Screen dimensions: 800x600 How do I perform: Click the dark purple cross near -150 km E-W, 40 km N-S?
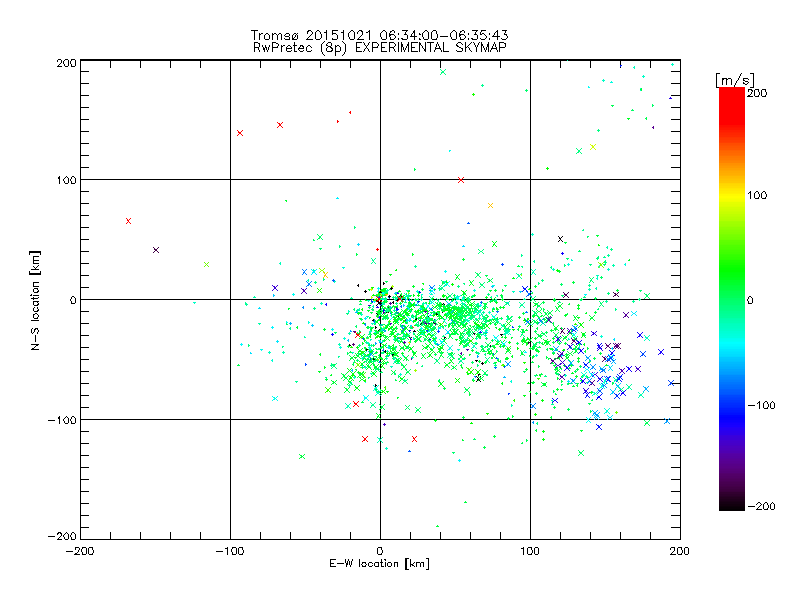pyautogui.click(x=156, y=250)
